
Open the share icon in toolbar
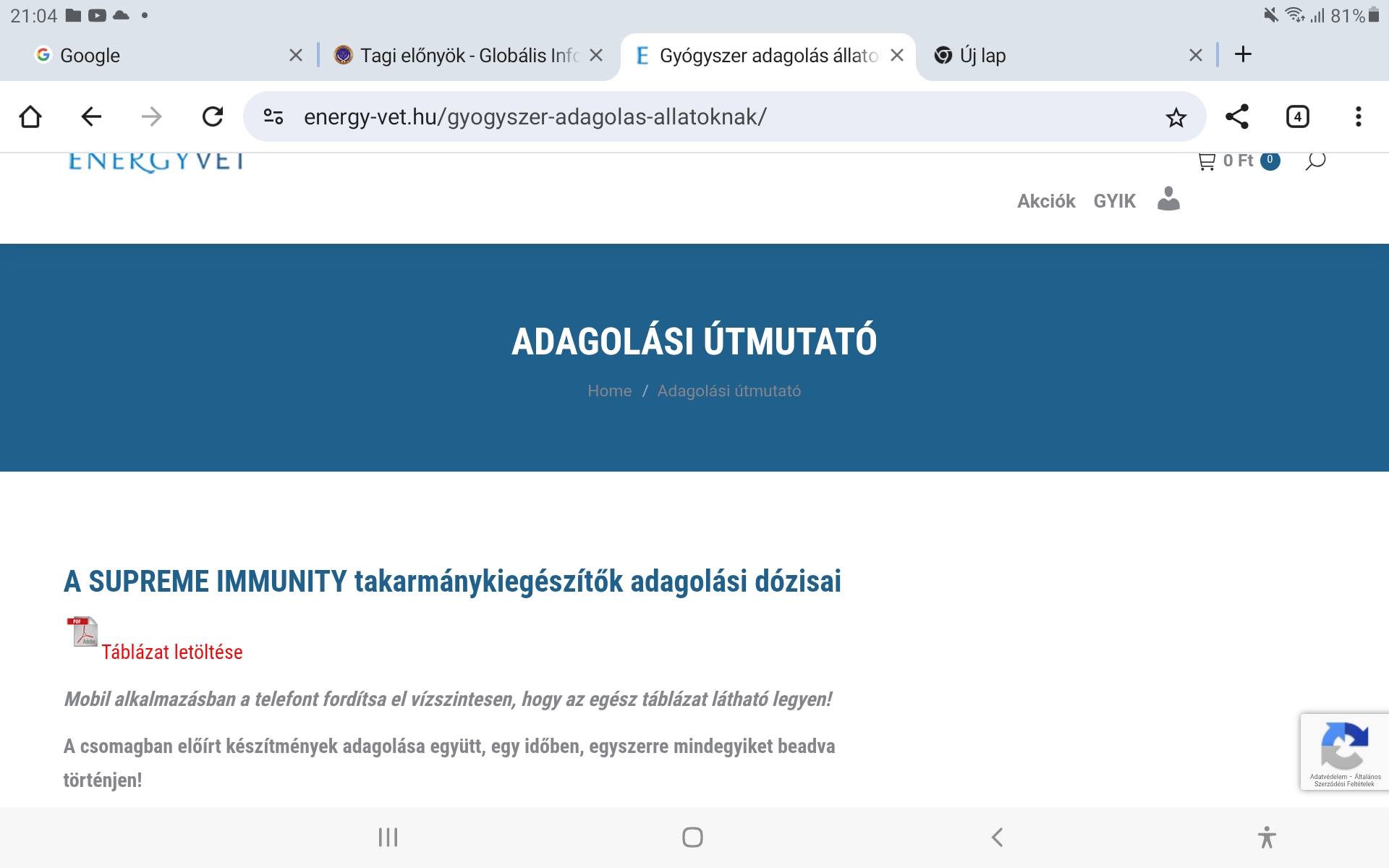pos(1236,116)
